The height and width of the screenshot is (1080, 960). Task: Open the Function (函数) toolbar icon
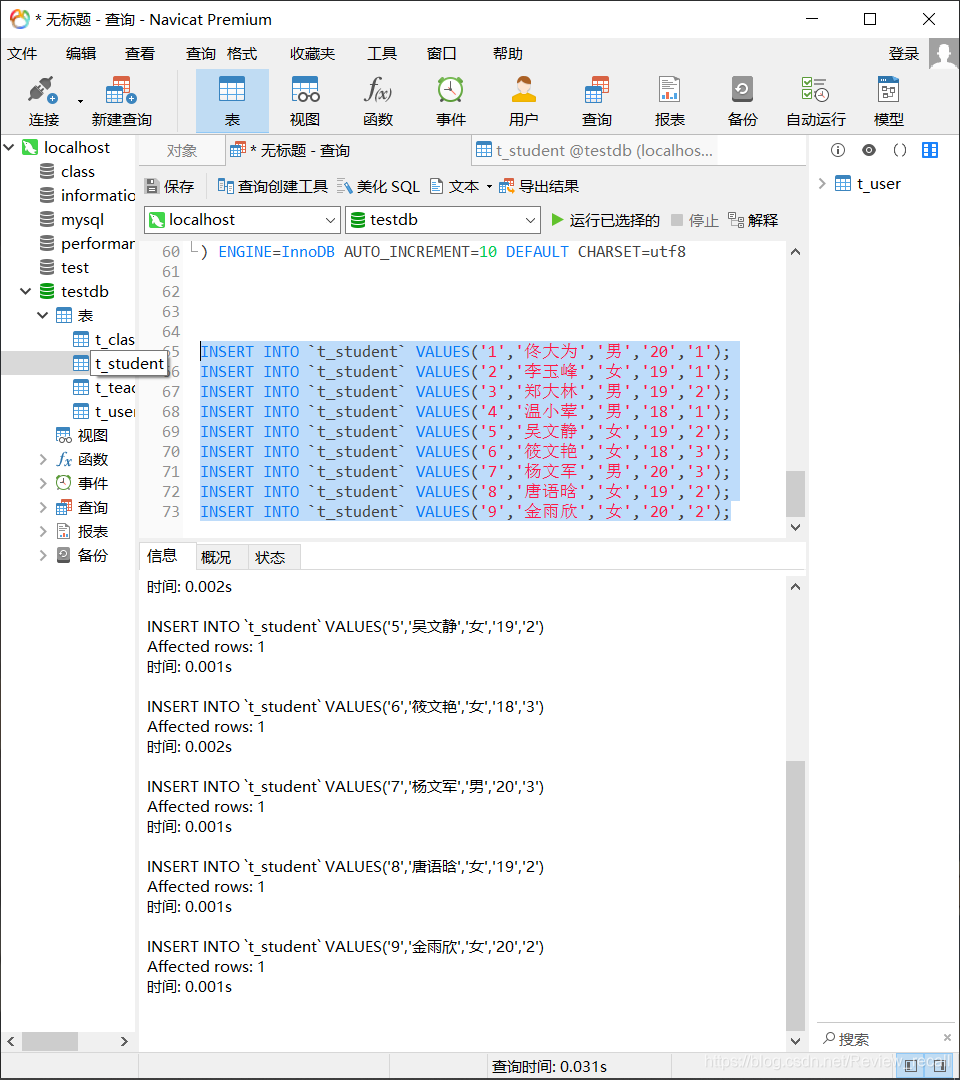[x=377, y=101]
